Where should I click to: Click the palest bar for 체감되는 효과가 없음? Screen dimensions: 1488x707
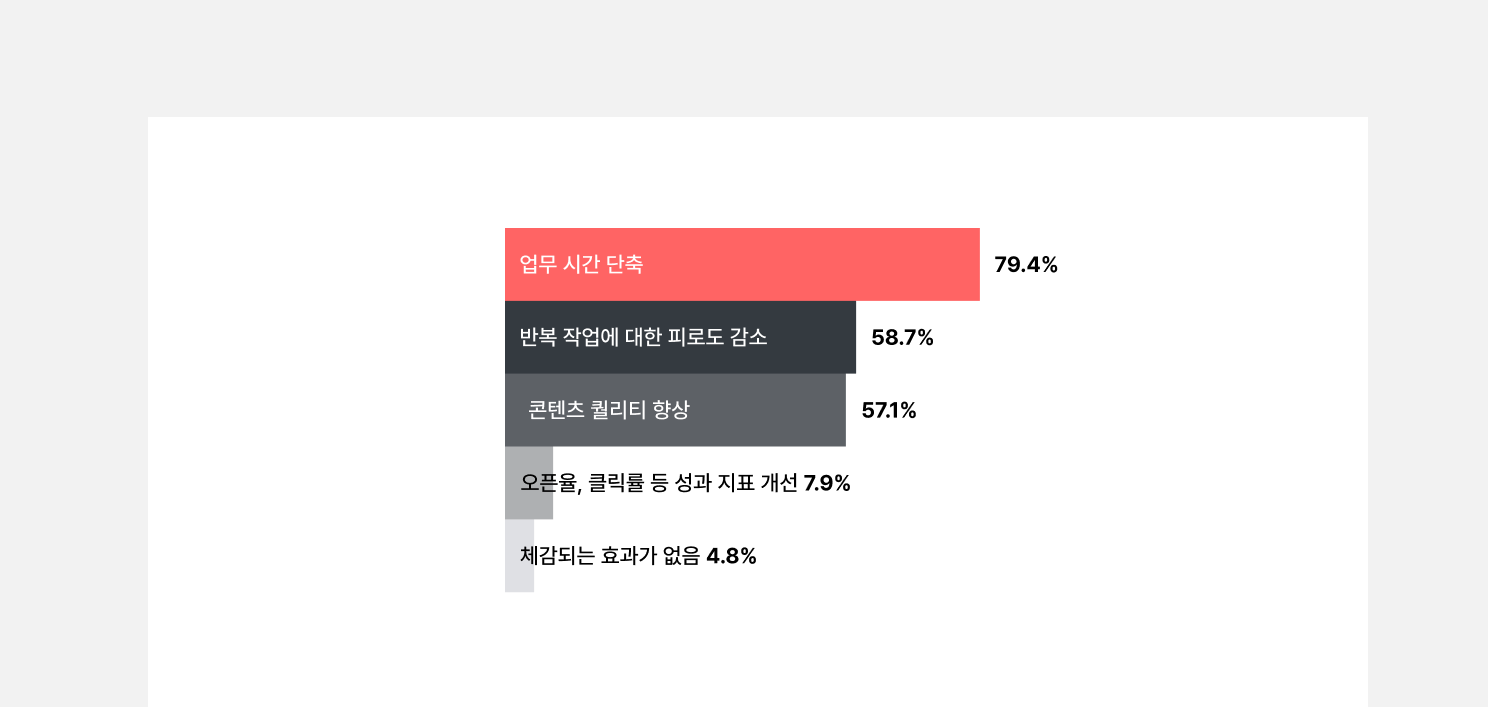519,555
